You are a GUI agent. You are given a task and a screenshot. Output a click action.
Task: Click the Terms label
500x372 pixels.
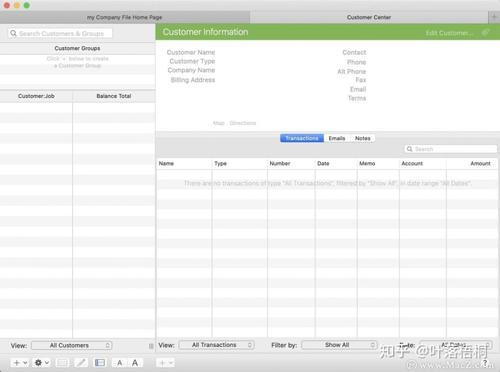point(357,98)
